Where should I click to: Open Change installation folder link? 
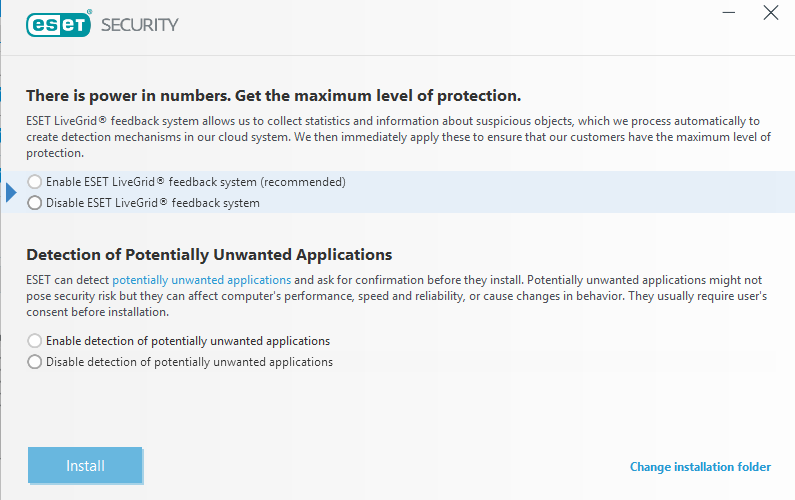click(700, 467)
